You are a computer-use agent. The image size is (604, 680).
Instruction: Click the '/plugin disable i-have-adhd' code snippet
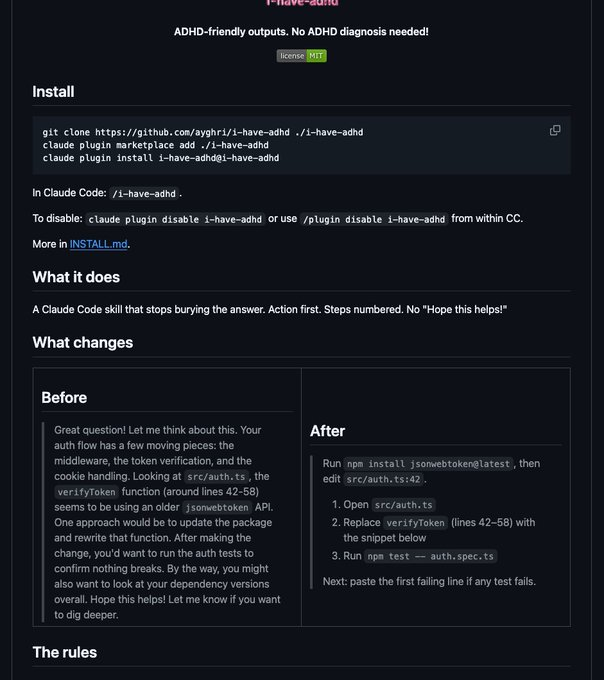374,219
